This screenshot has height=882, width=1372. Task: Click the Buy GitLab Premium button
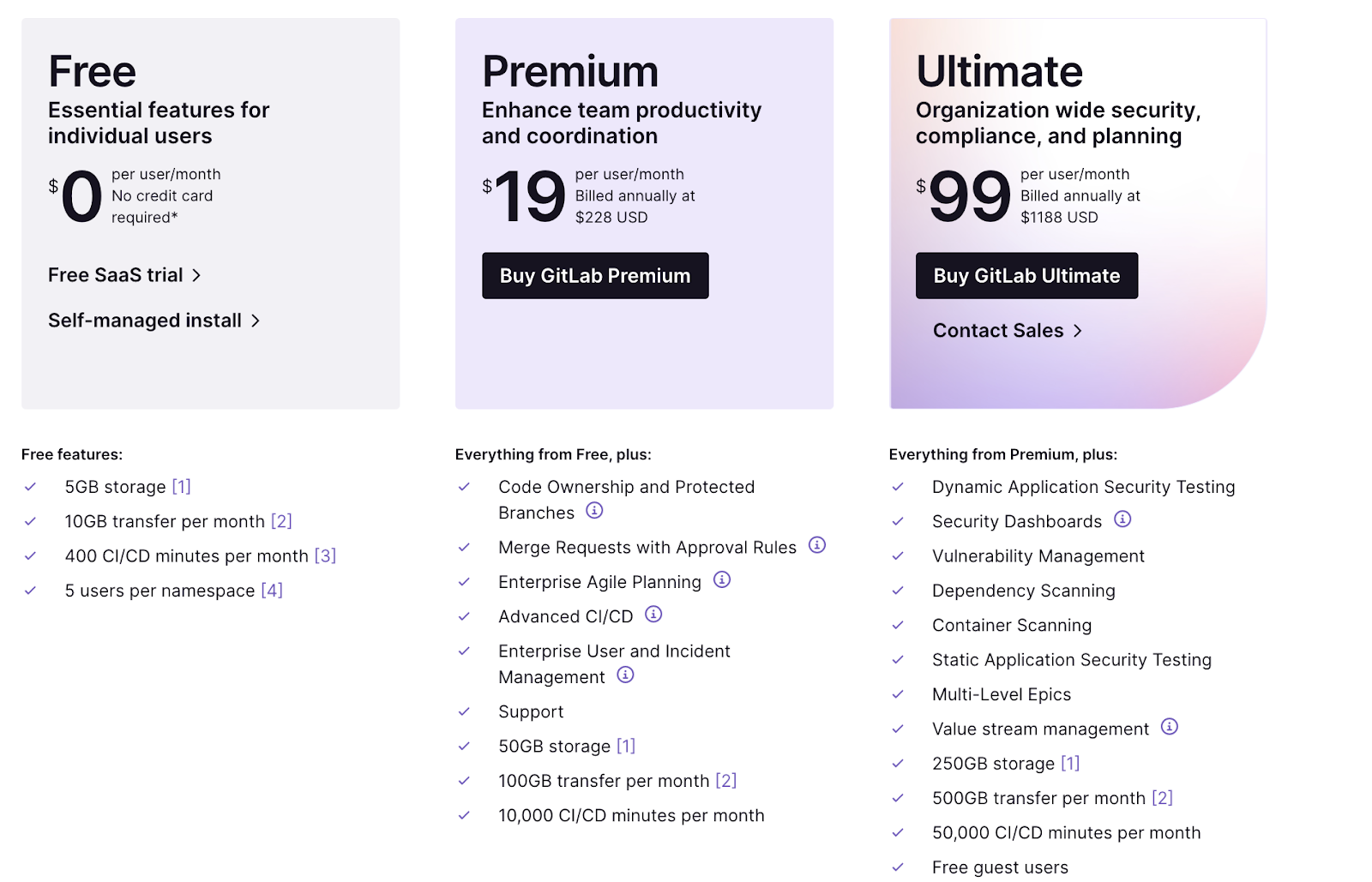point(595,275)
